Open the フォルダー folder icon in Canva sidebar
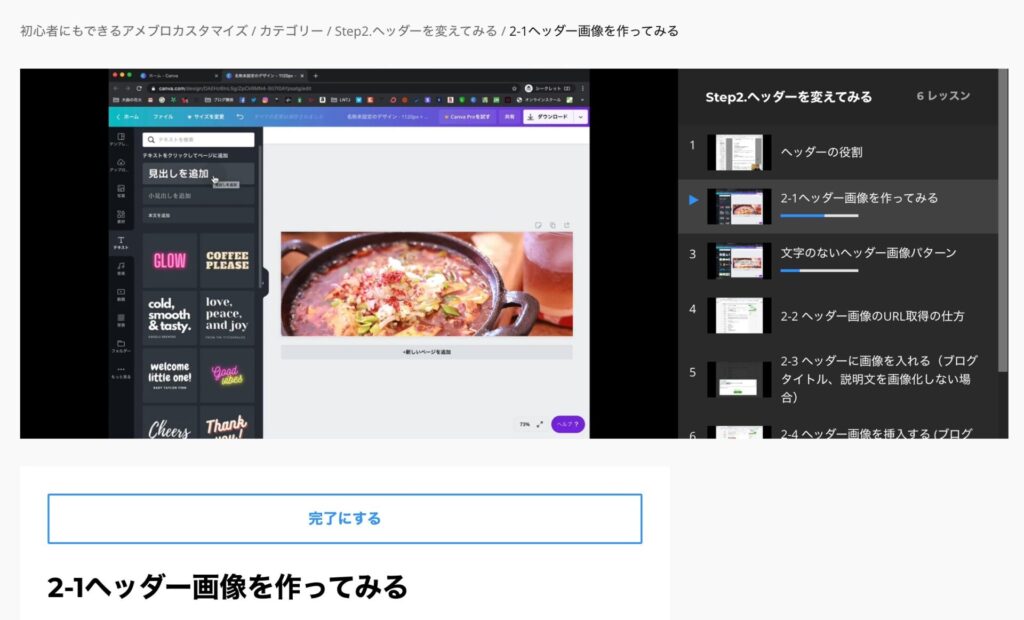This screenshot has width=1024, height=620. (121, 346)
